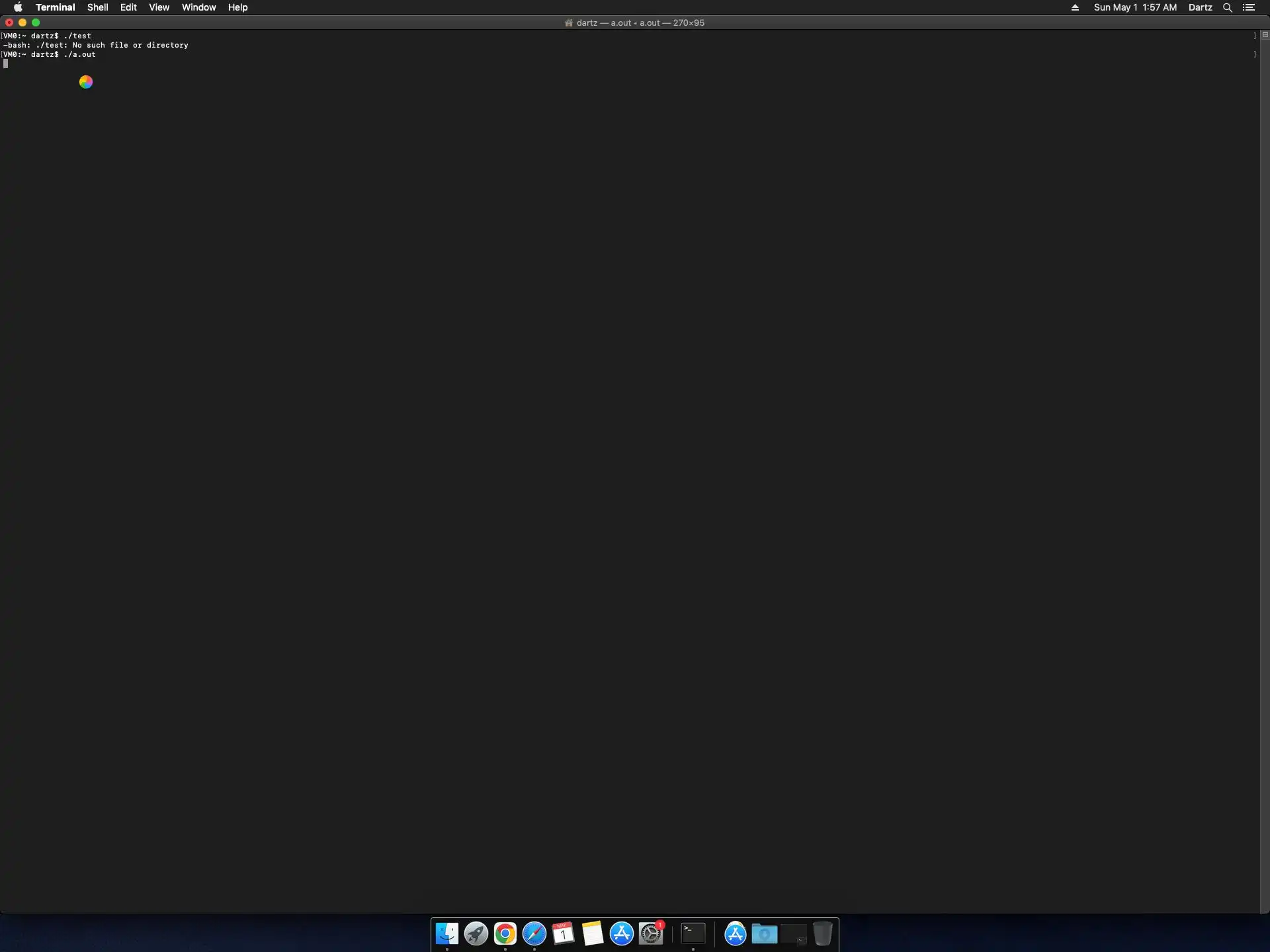The width and height of the screenshot is (1270, 952).
Task: Open the View menu
Action: 159,7
